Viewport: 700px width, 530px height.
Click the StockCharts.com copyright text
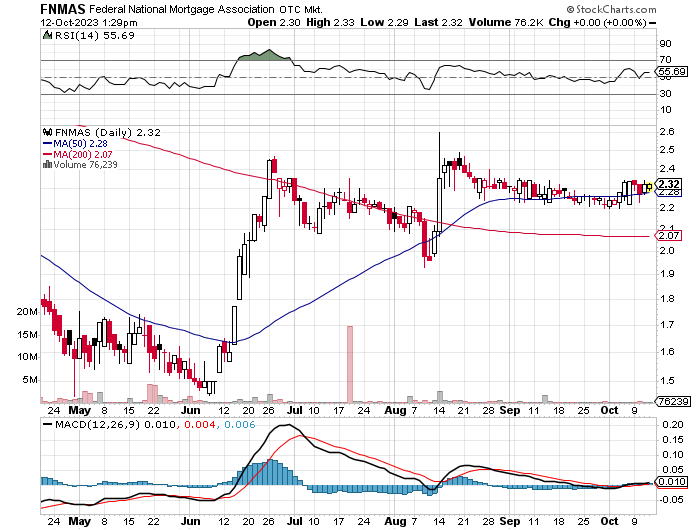[x=611, y=9]
